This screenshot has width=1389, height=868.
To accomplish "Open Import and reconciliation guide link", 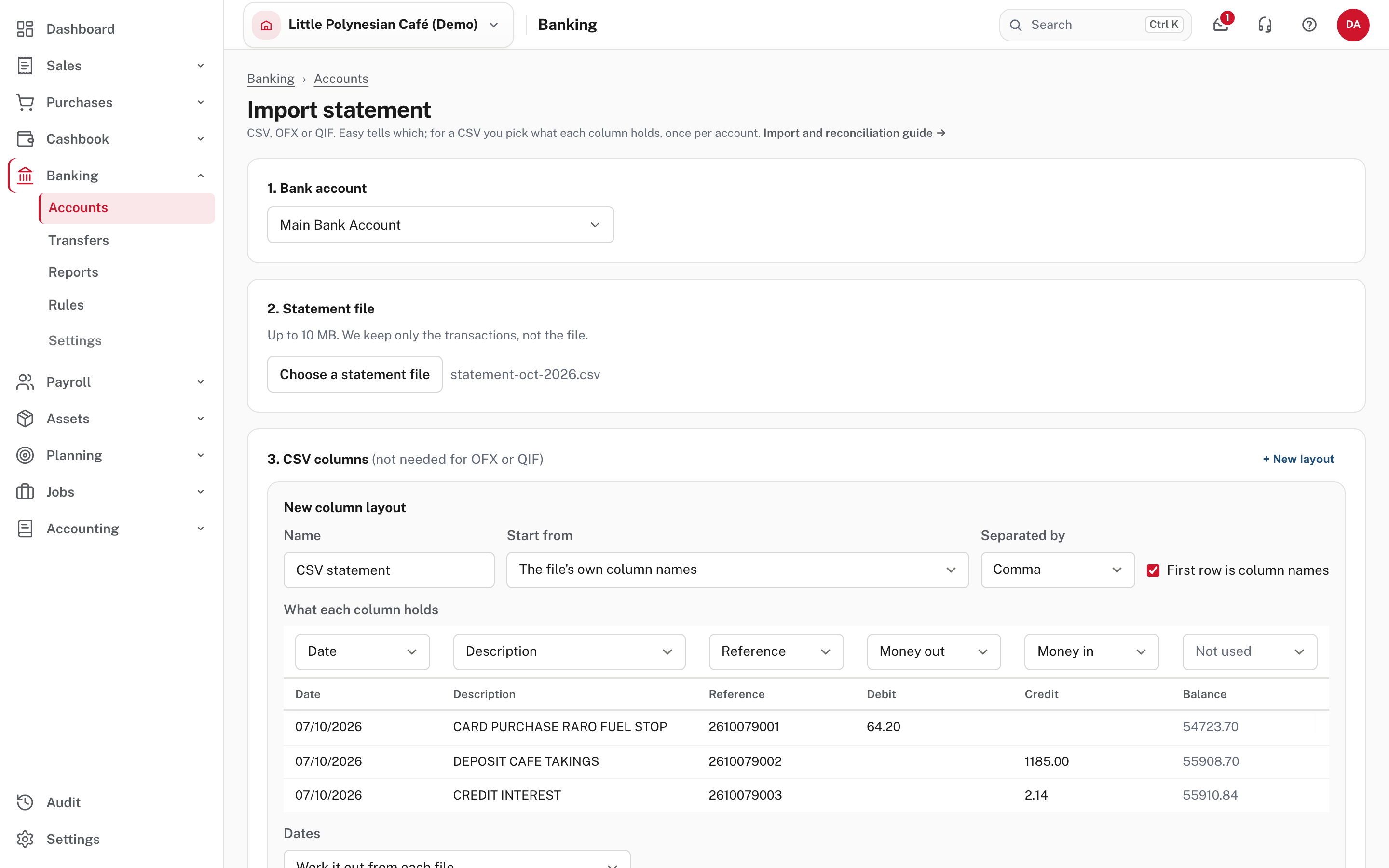I will [854, 133].
